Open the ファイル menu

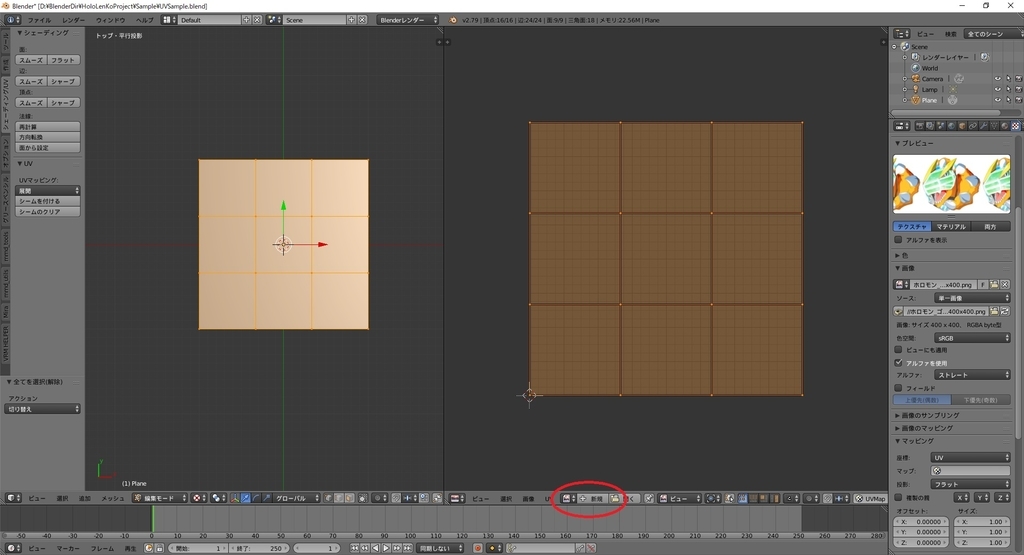[x=39, y=20]
